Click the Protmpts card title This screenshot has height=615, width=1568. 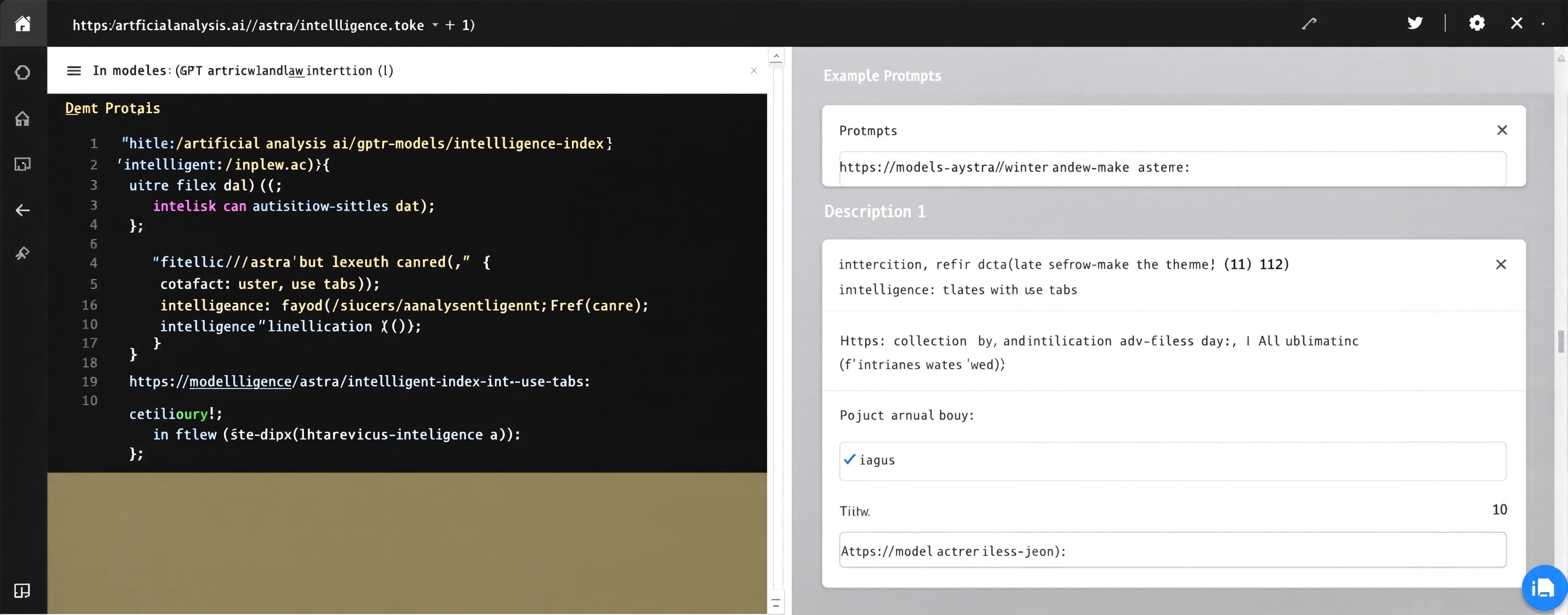[868, 131]
